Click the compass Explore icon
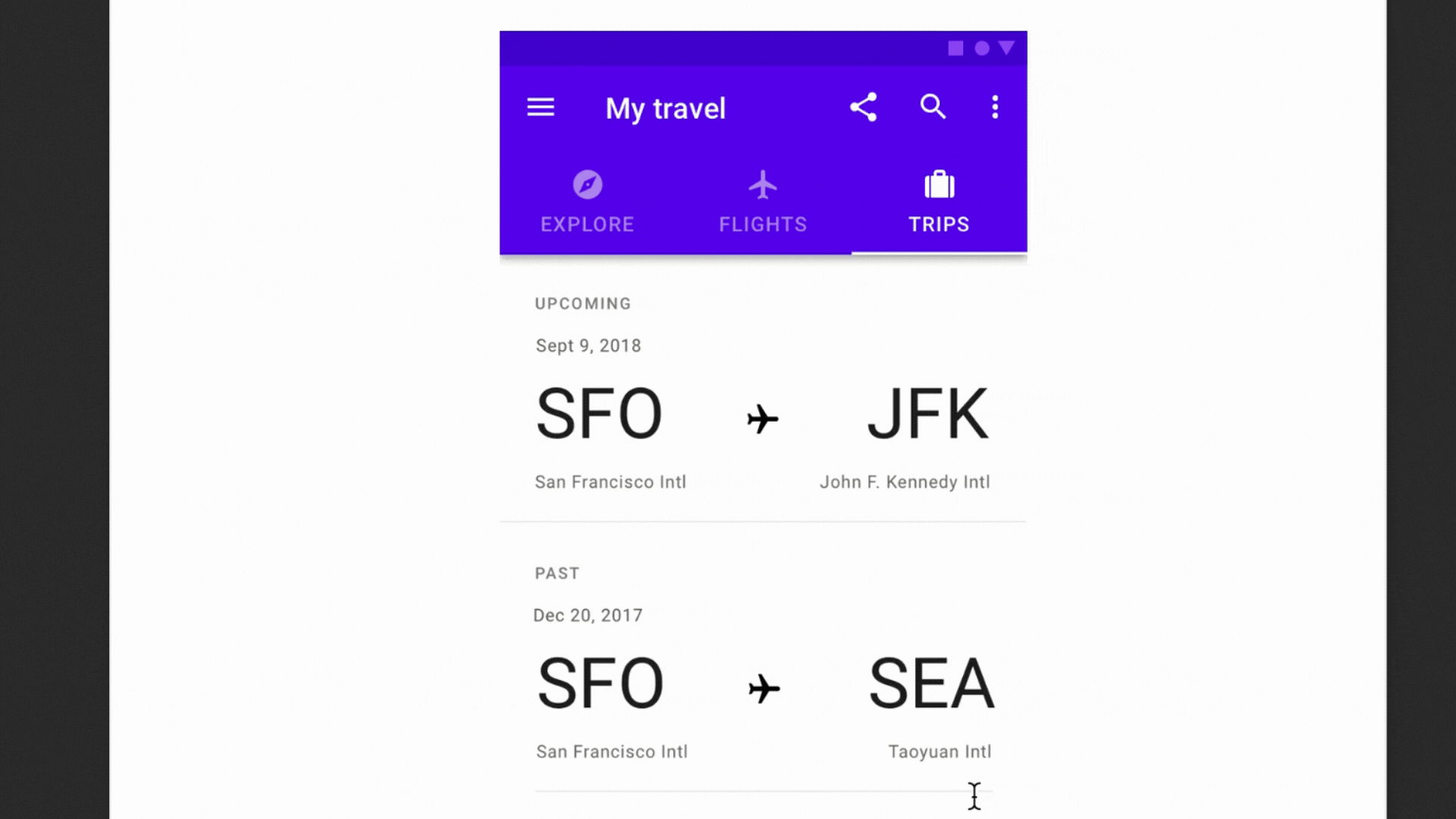Screen dimensions: 1456x819 (587, 184)
